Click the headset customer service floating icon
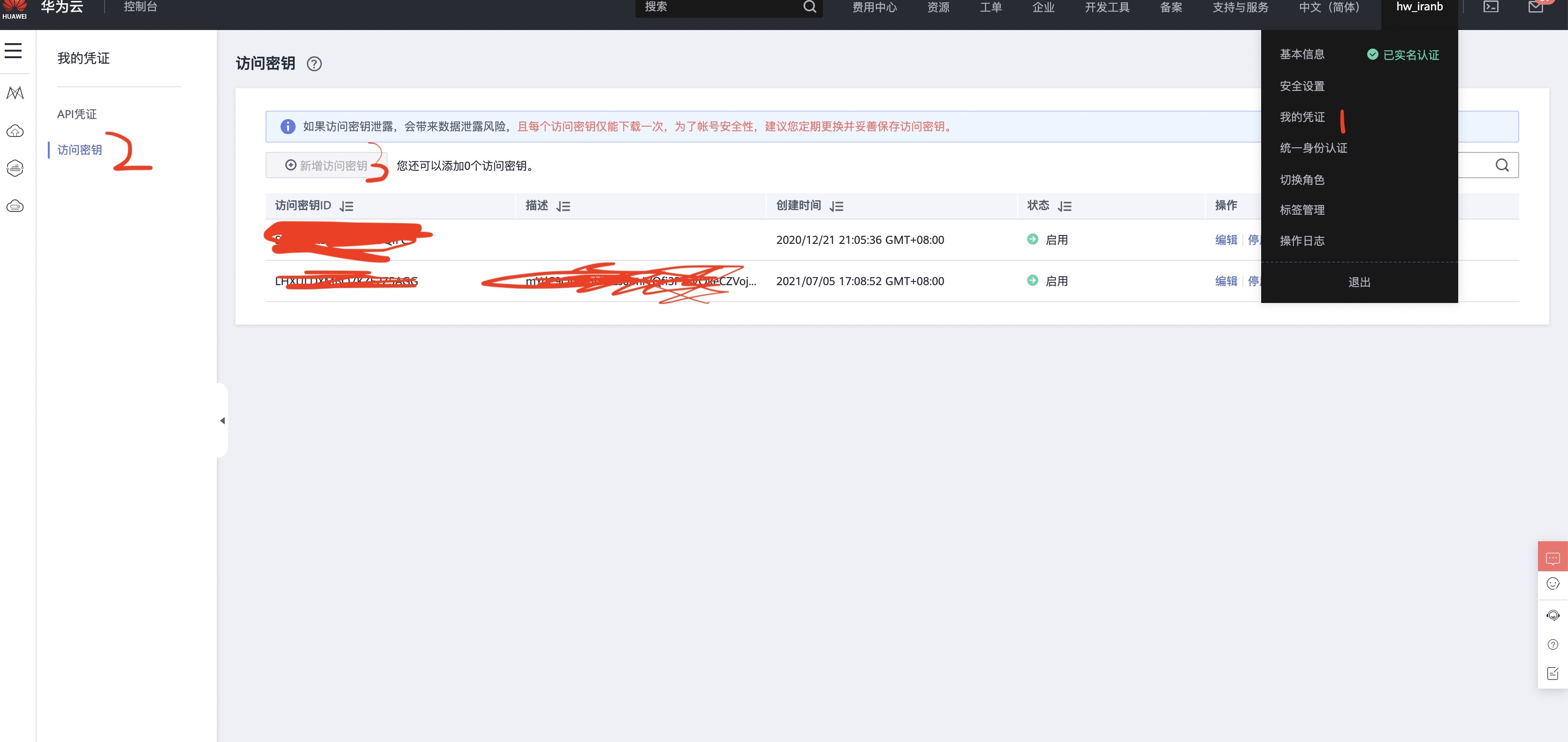Image resolution: width=1568 pixels, height=742 pixels. 1552,615
